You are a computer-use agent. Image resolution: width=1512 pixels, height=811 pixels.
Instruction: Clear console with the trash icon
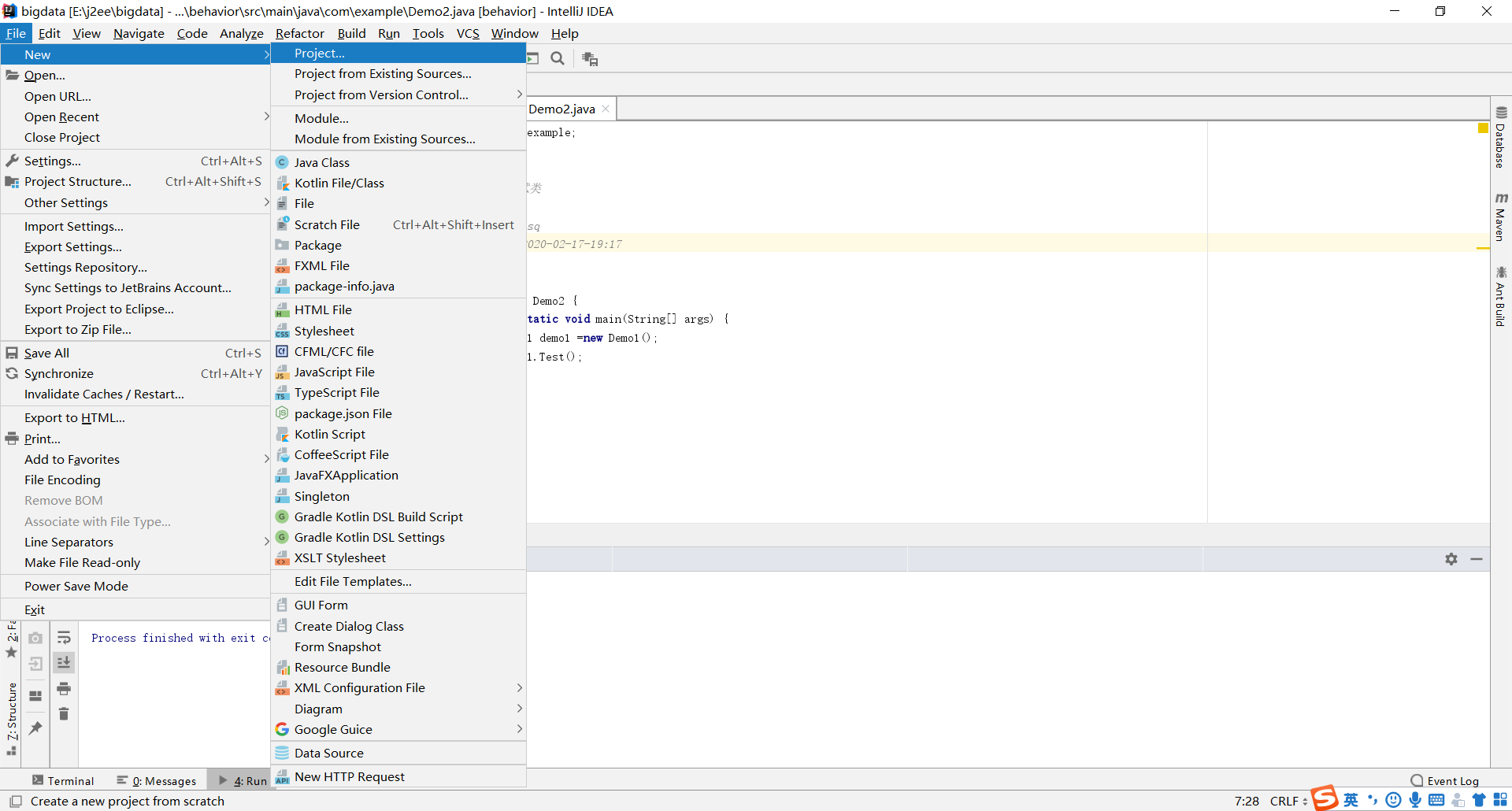click(x=64, y=713)
